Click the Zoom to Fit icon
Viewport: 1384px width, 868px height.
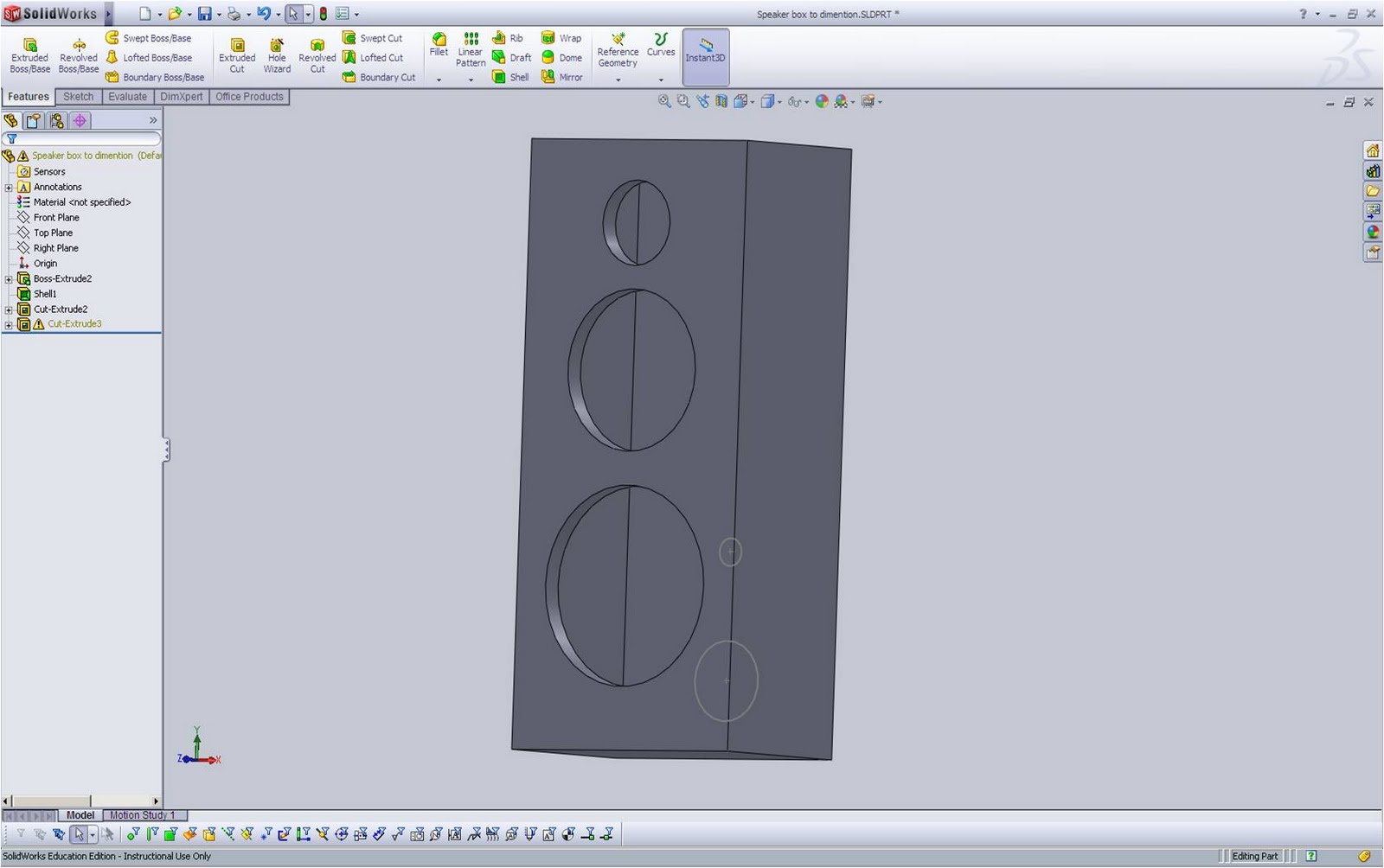[664, 101]
